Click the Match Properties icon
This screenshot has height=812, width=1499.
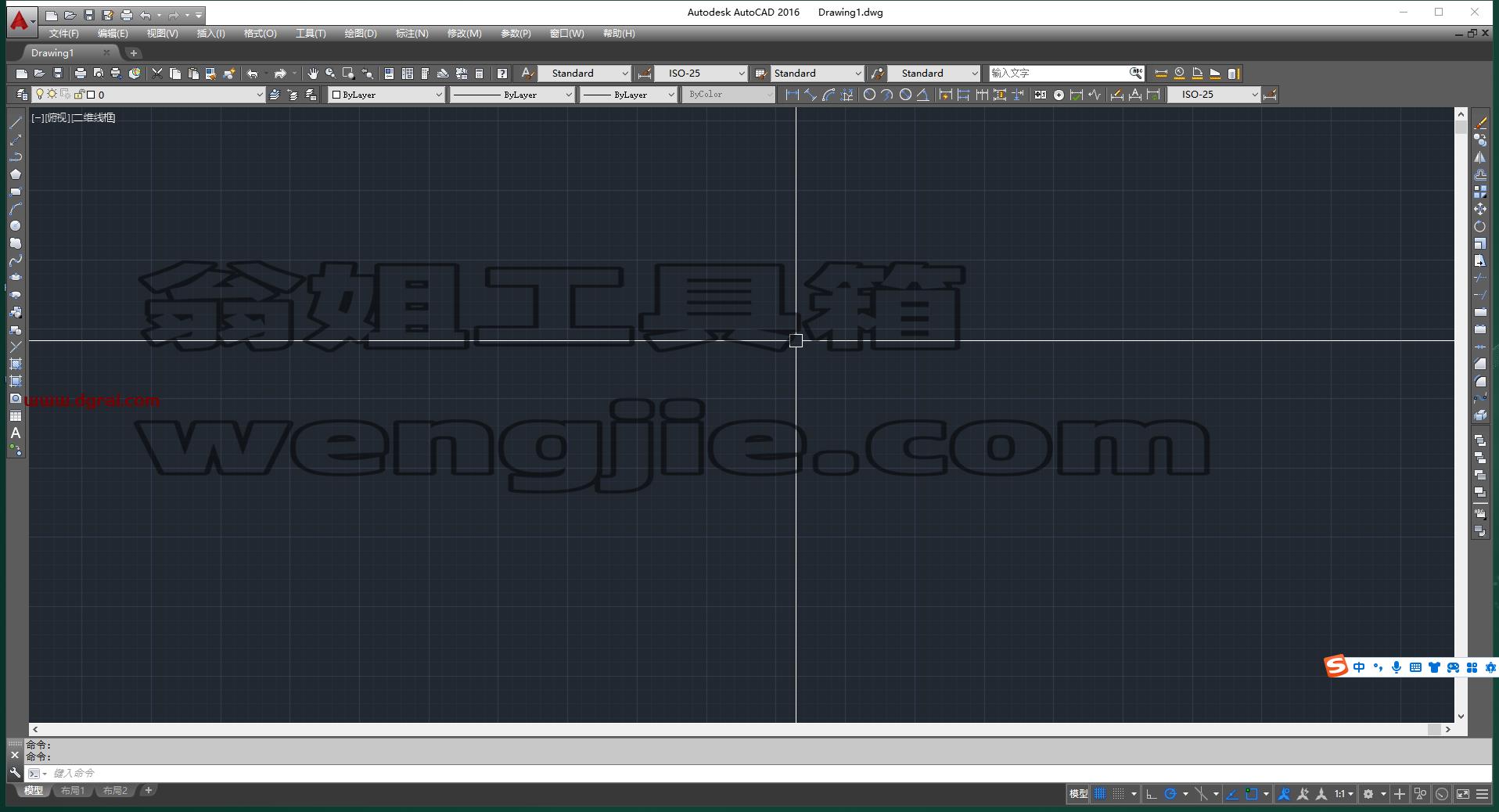229,74
